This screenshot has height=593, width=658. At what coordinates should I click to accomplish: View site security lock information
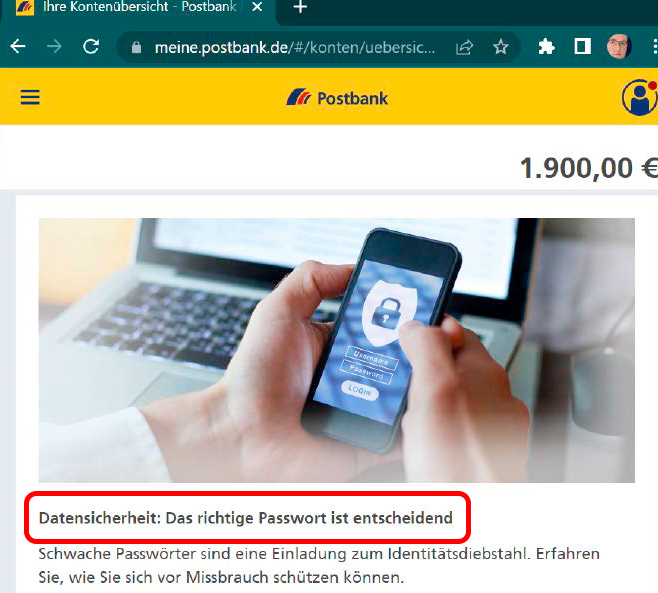pyautogui.click(x=136, y=47)
